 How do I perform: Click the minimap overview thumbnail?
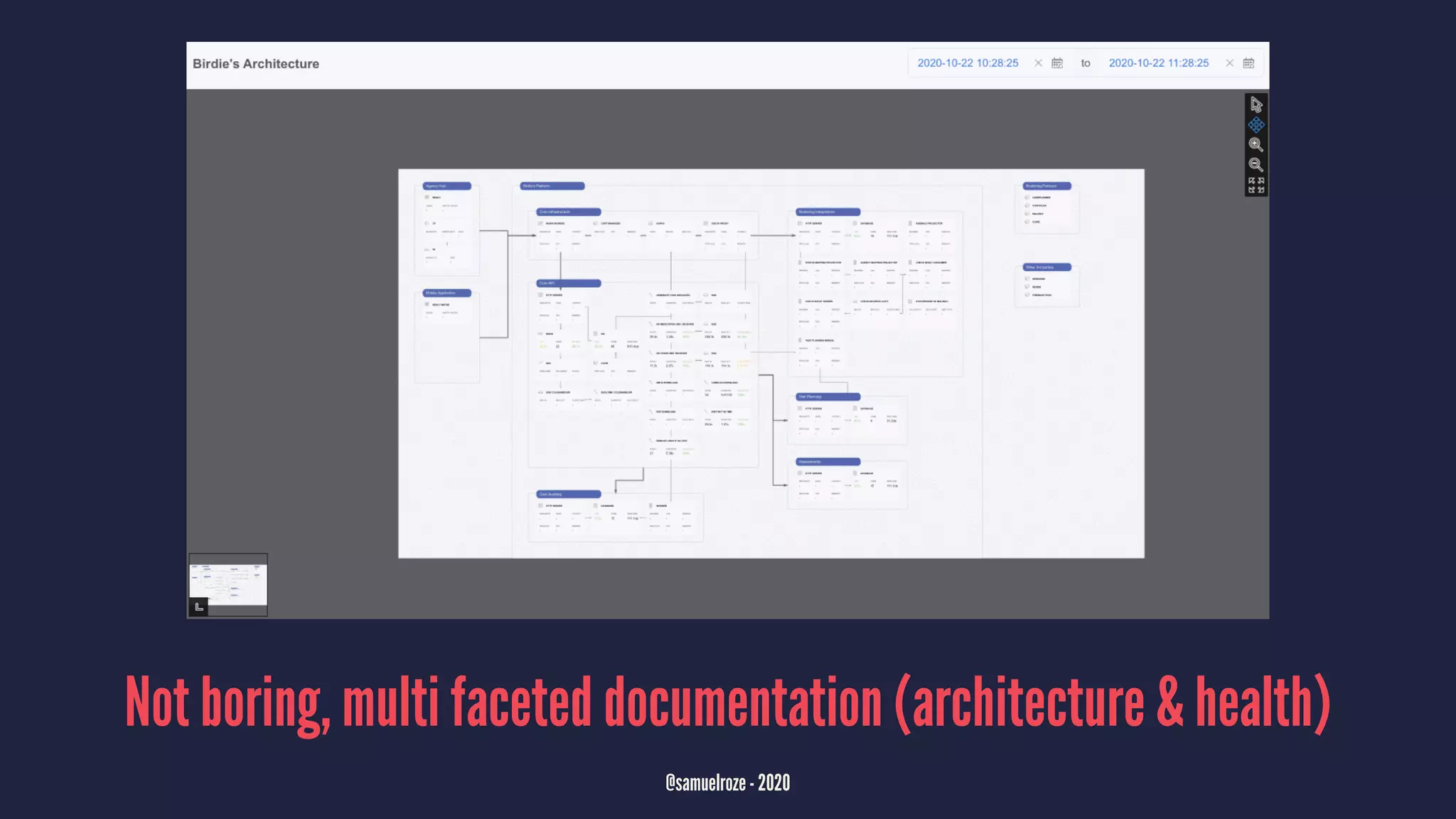pyautogui.click(x=228, y=584)
